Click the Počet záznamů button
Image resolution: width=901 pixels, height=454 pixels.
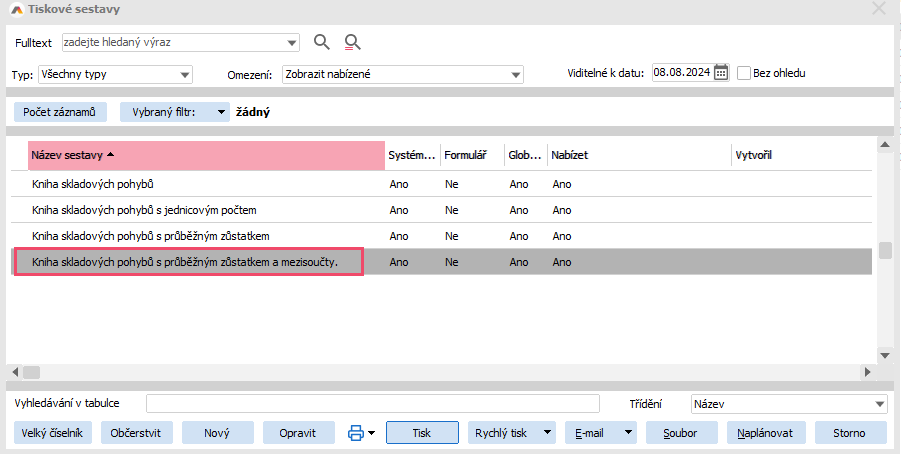[x=60, y=112]
